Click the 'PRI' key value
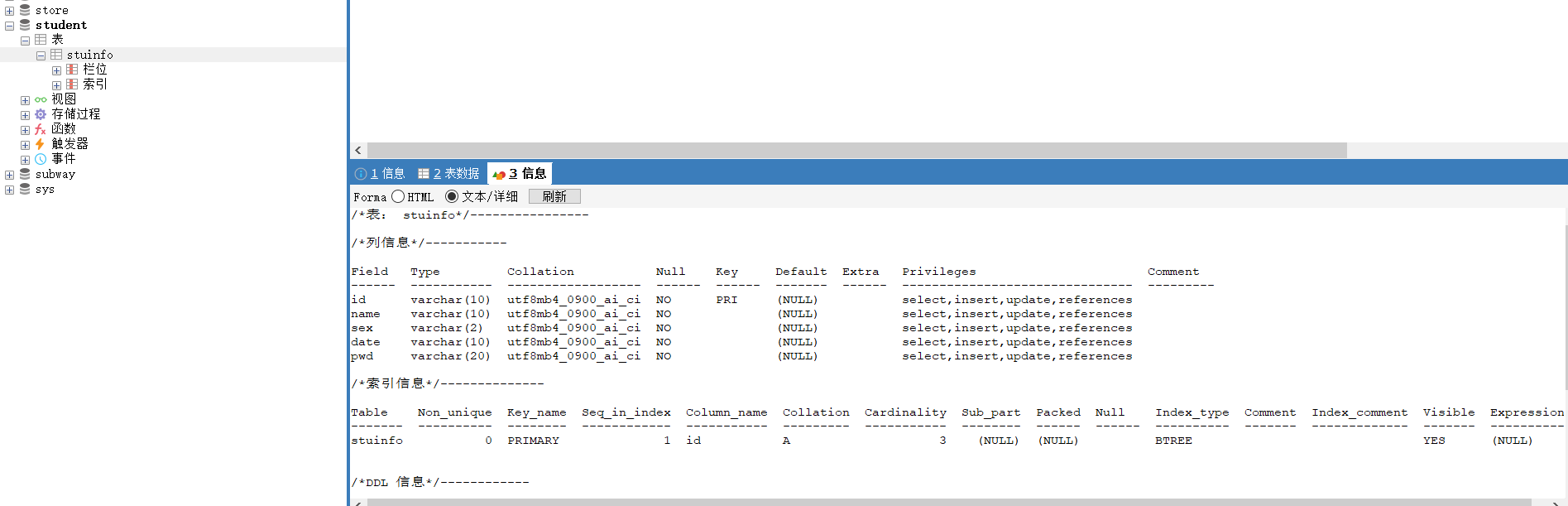 [726, 300]
